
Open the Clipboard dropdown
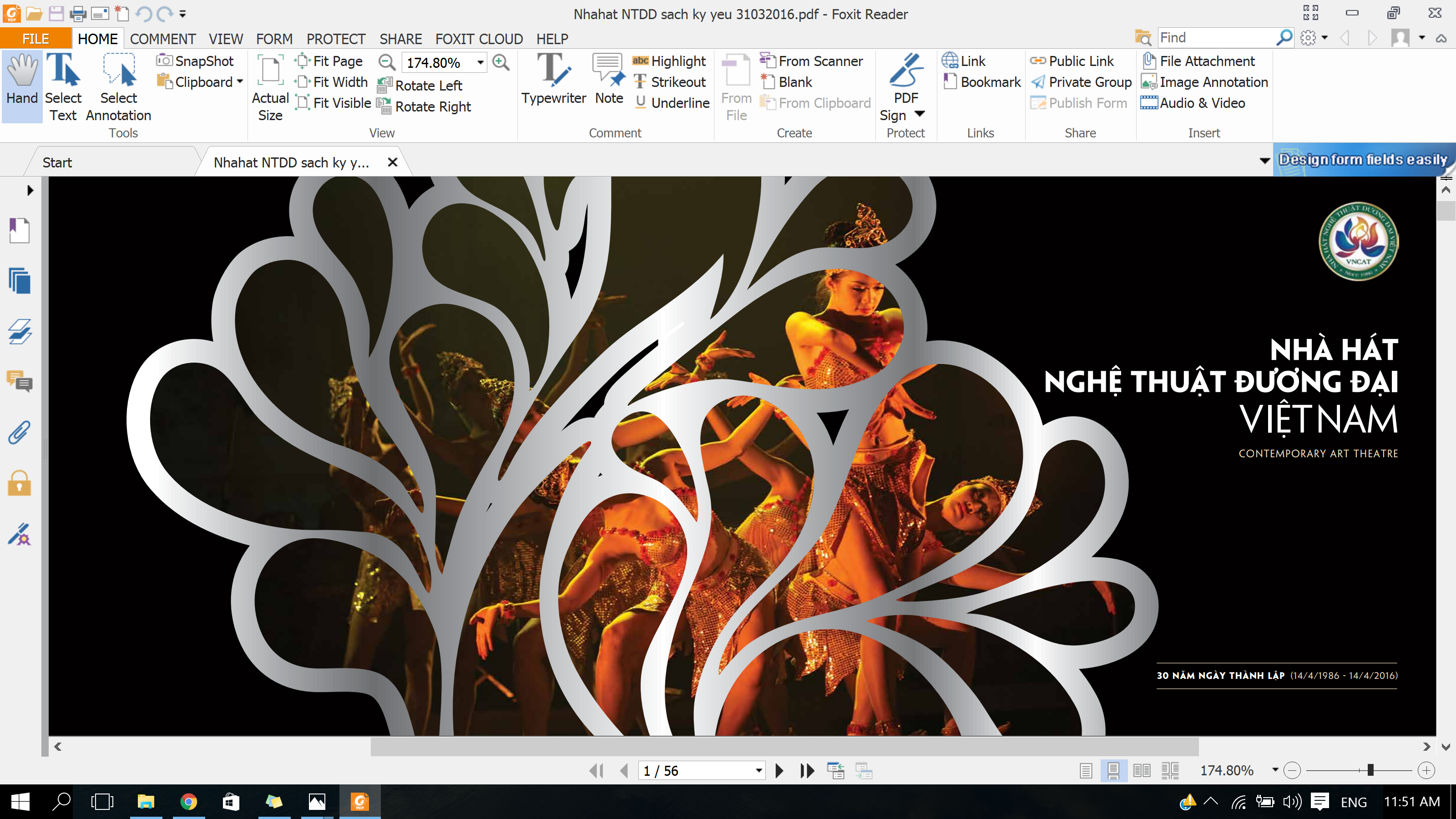tap(240, 82)
